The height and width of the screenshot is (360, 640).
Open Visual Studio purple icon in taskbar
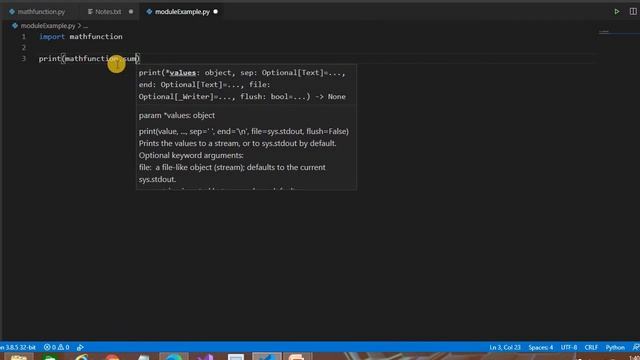(x=204, y=357)
